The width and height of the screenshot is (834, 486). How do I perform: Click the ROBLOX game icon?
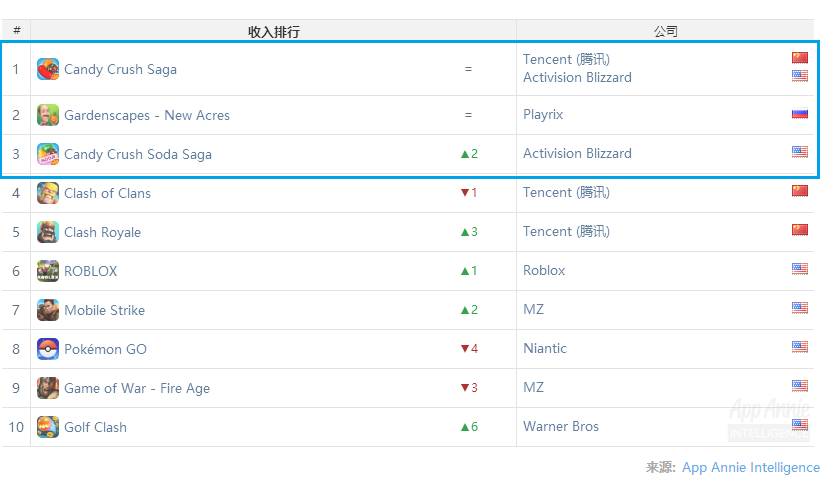point(48,271)
